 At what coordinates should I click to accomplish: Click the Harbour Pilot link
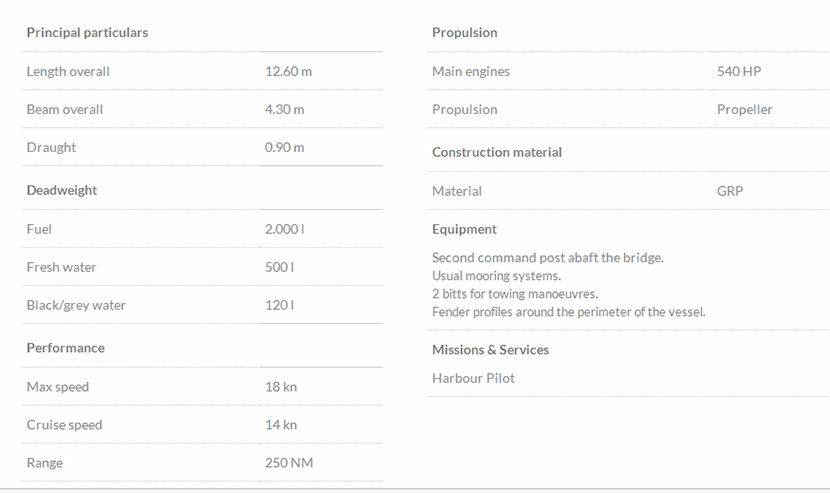point(473,378)
